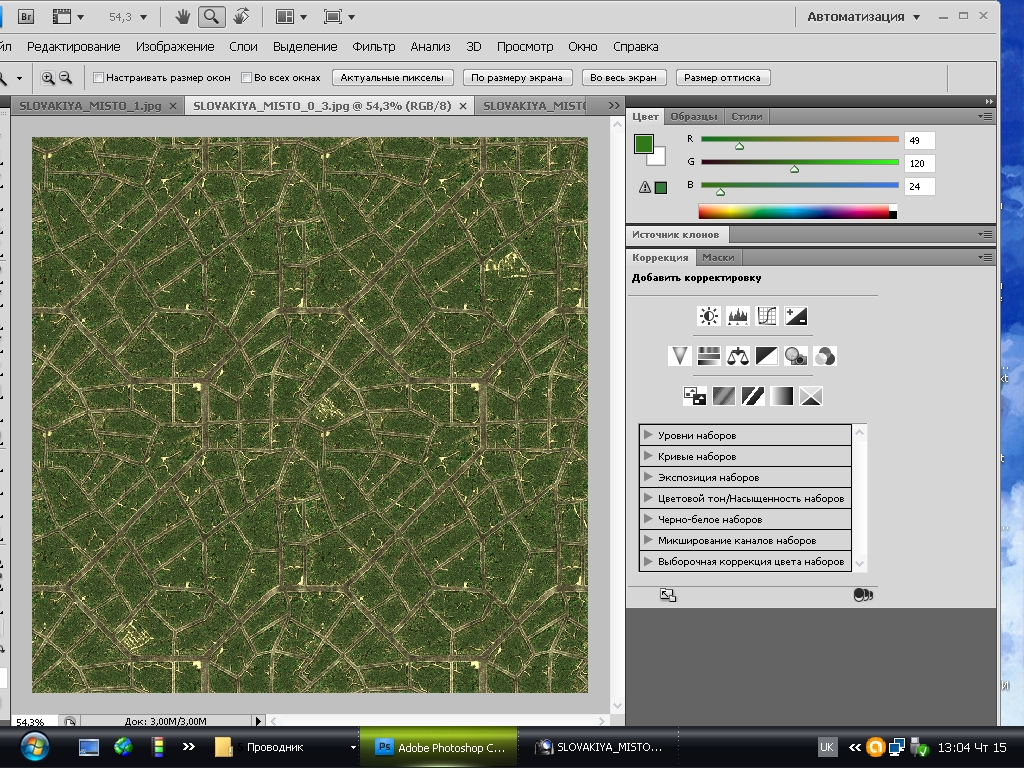Click the 'Актуальные пикселы' button
This screenshot has height=768, width=1024.
pyautogui.click(x=393, y=77)
